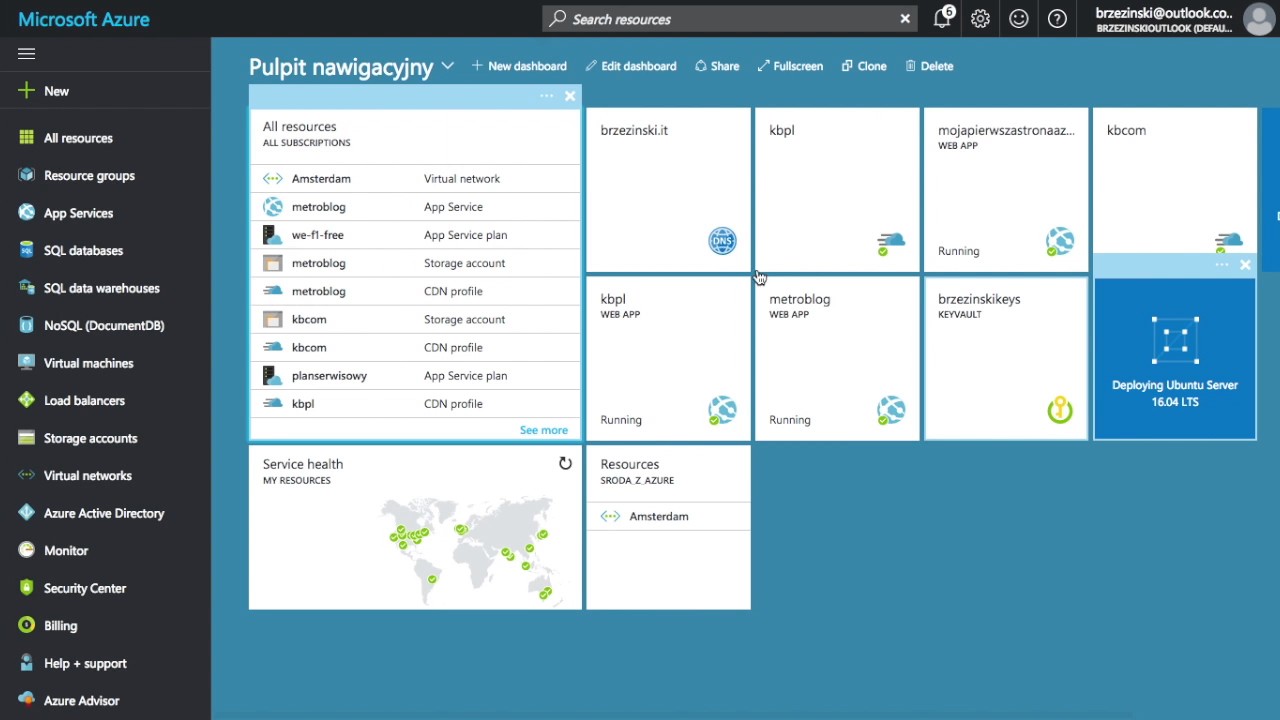1280x720 pixels.
Task: Close the Deploying Ubuntu Server tile
Action: pos(1245,265)
